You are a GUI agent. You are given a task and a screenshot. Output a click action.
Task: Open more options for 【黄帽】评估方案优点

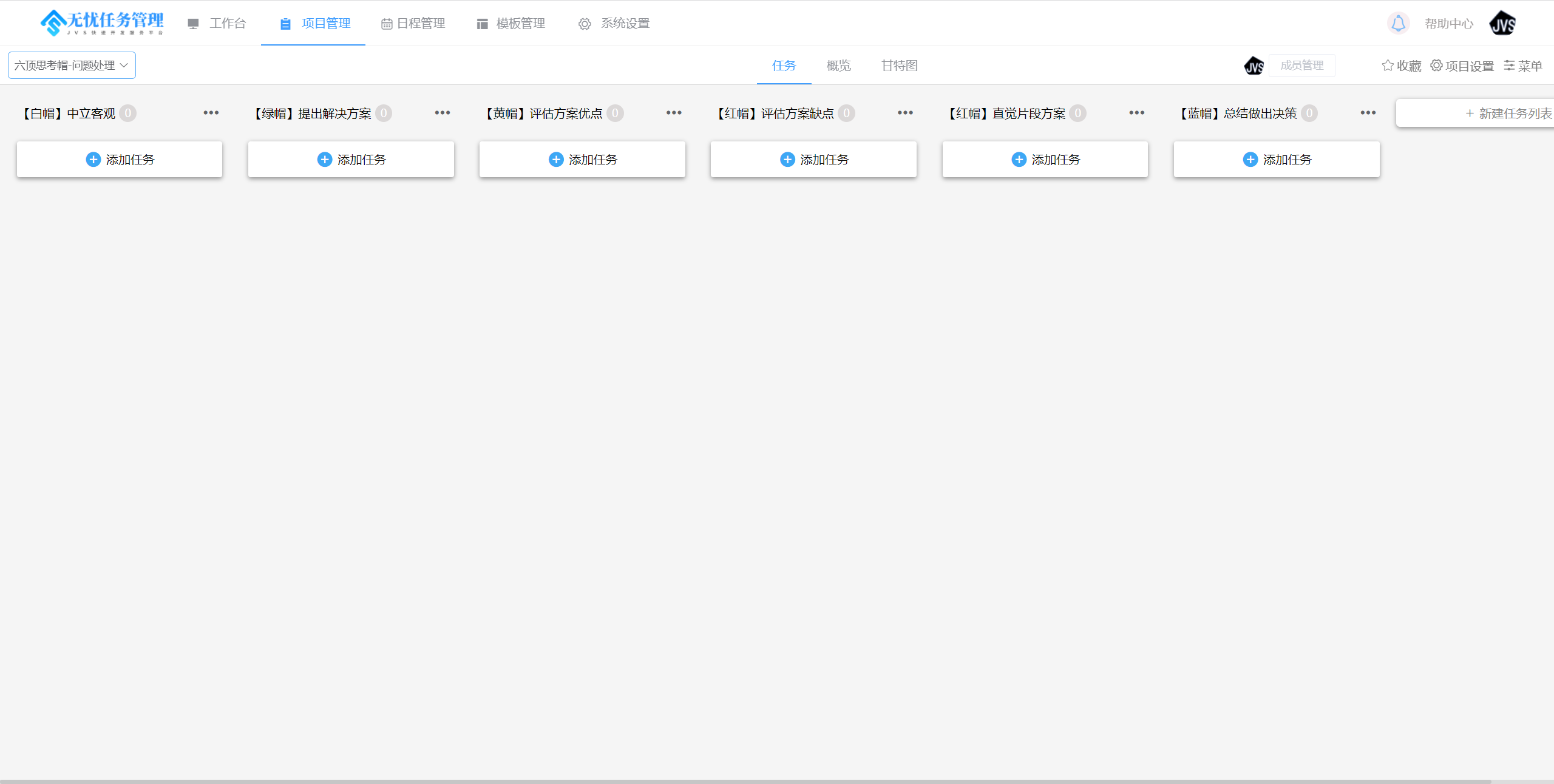point(674,113)
